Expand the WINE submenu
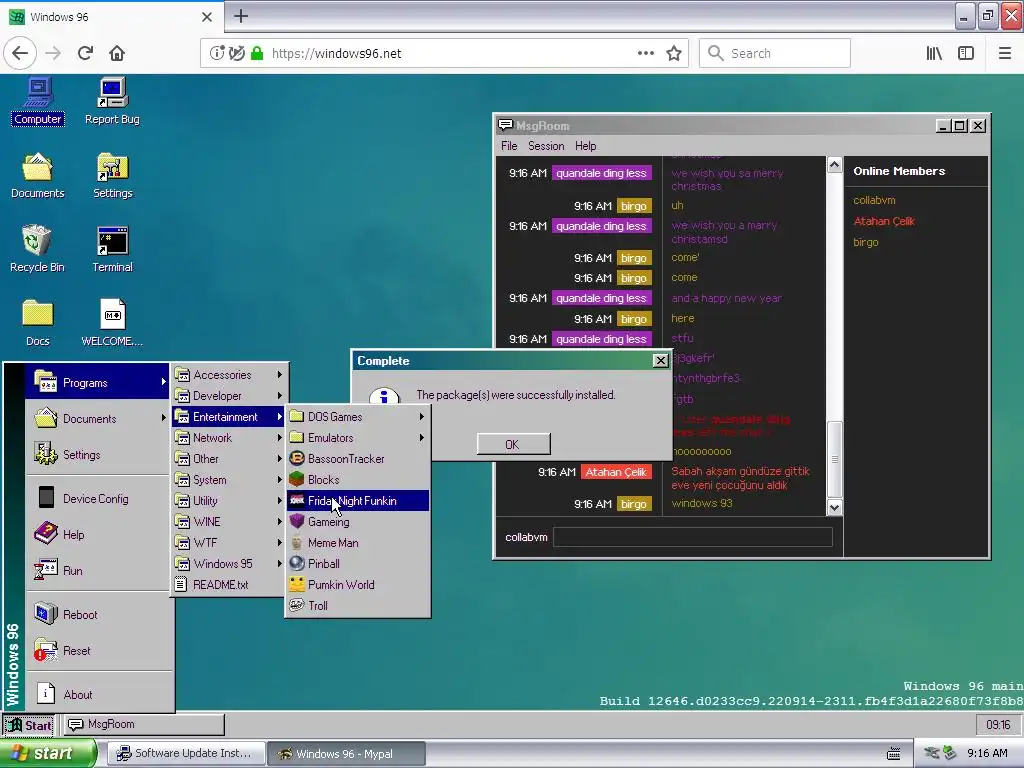Viewport: 1024px width, 768px height. pyautogui.click(x=229, y=521)
